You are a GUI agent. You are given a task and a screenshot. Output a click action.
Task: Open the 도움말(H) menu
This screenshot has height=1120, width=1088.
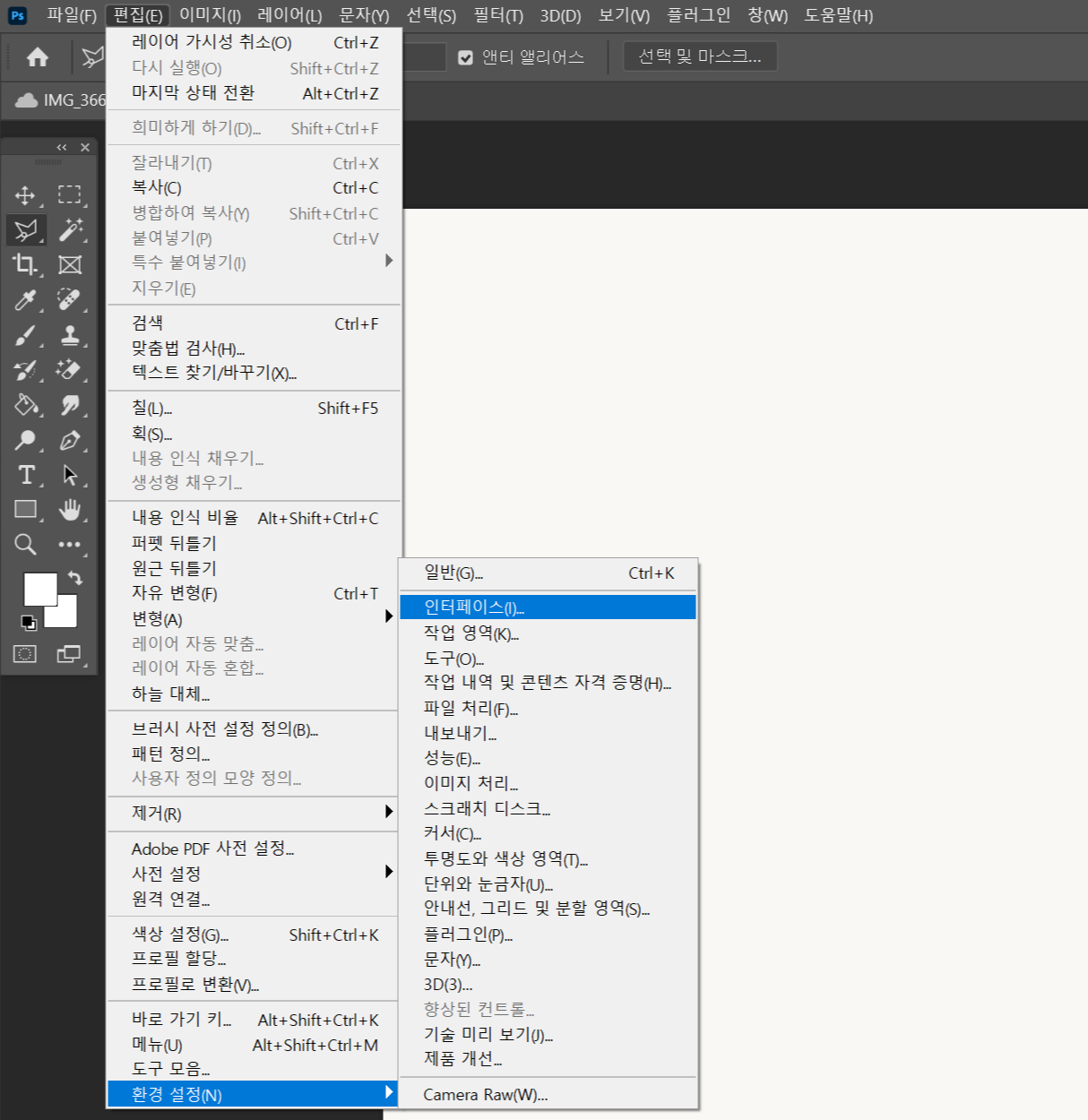click(x=839, y=15)
